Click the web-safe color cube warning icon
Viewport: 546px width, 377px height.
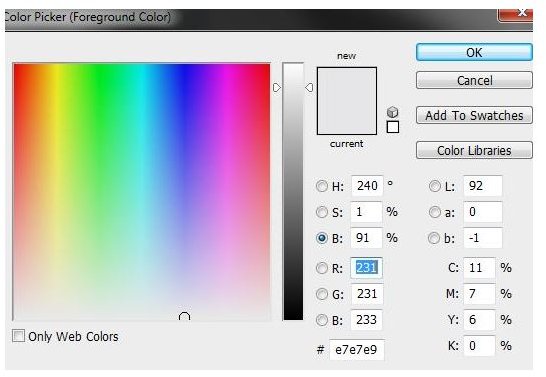(x=392, y=112)
